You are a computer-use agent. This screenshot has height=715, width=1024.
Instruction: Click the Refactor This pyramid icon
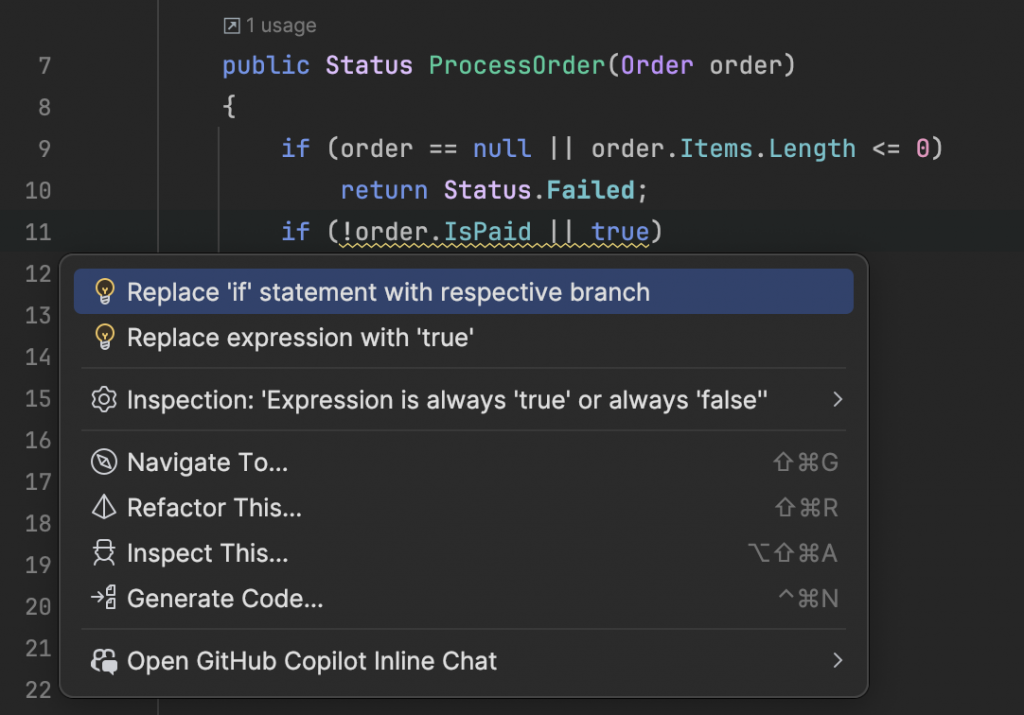(104, 508)
